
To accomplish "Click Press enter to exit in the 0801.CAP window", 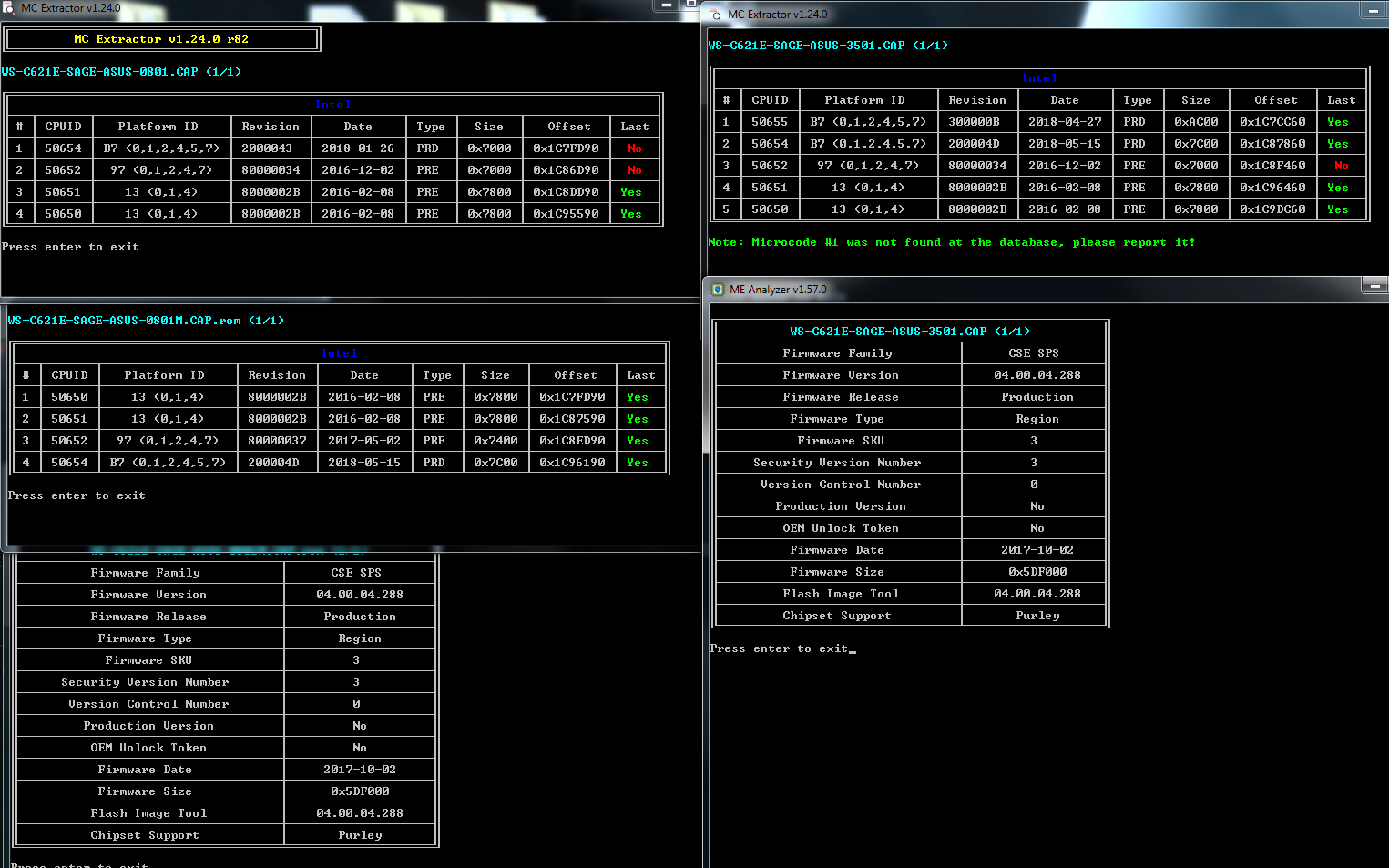I will click(70, 247).
